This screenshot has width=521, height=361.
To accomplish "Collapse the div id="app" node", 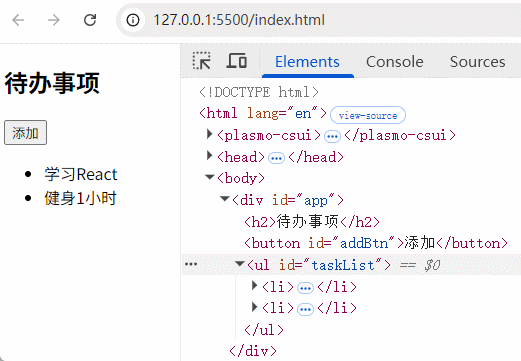I will 224,199.
